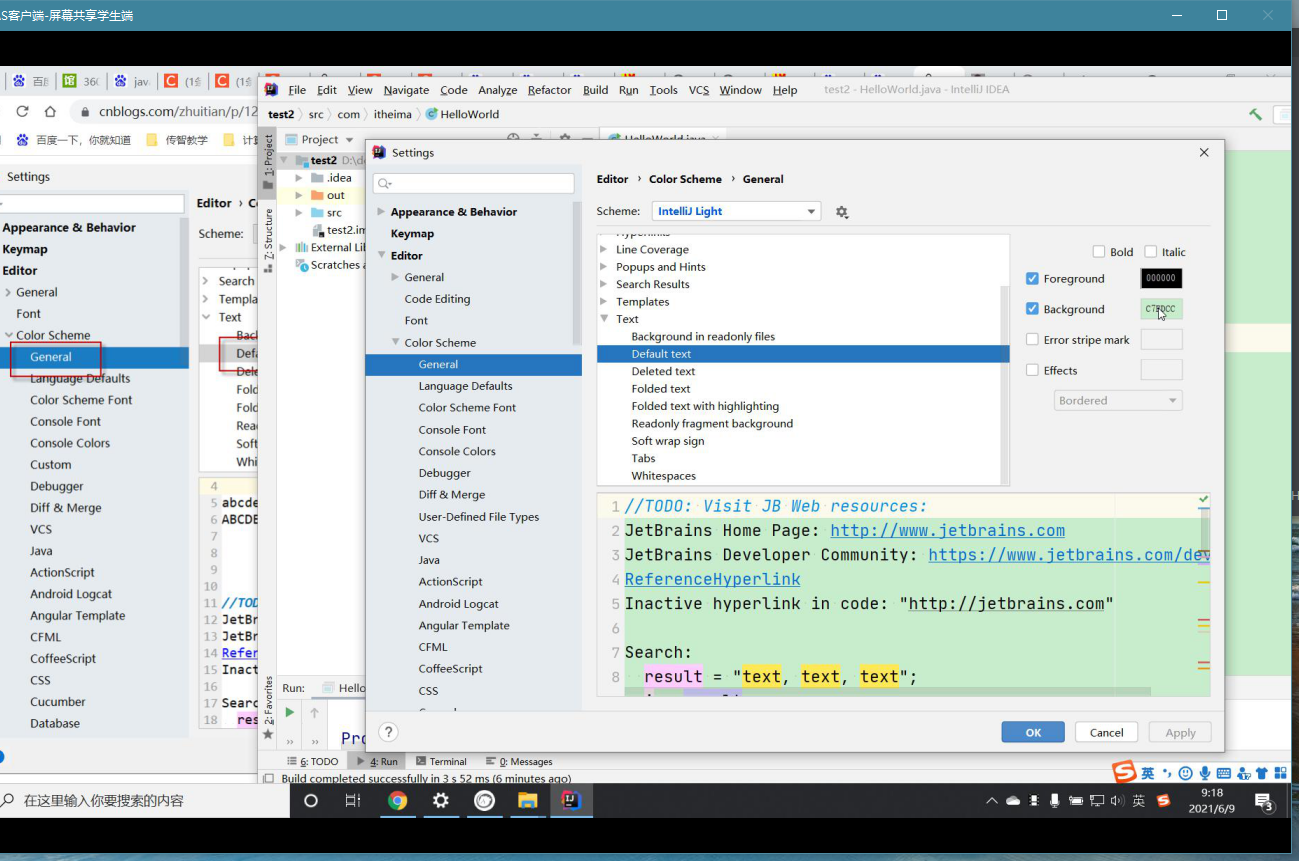
Task: Click the Apply button
Action: pyautogui.click(x=1180, y=732)
